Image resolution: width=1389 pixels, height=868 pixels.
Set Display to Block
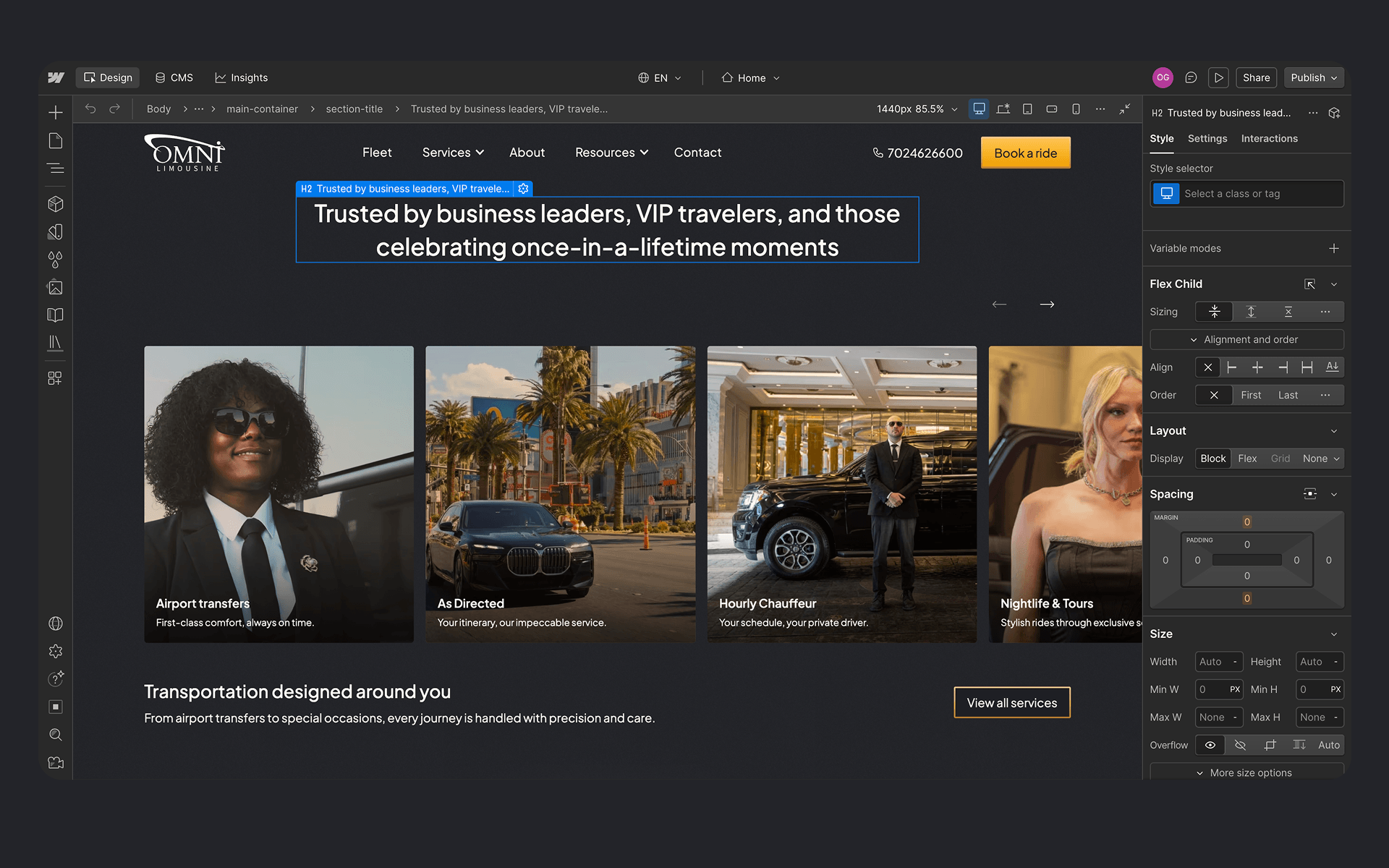coord(1213,459)
